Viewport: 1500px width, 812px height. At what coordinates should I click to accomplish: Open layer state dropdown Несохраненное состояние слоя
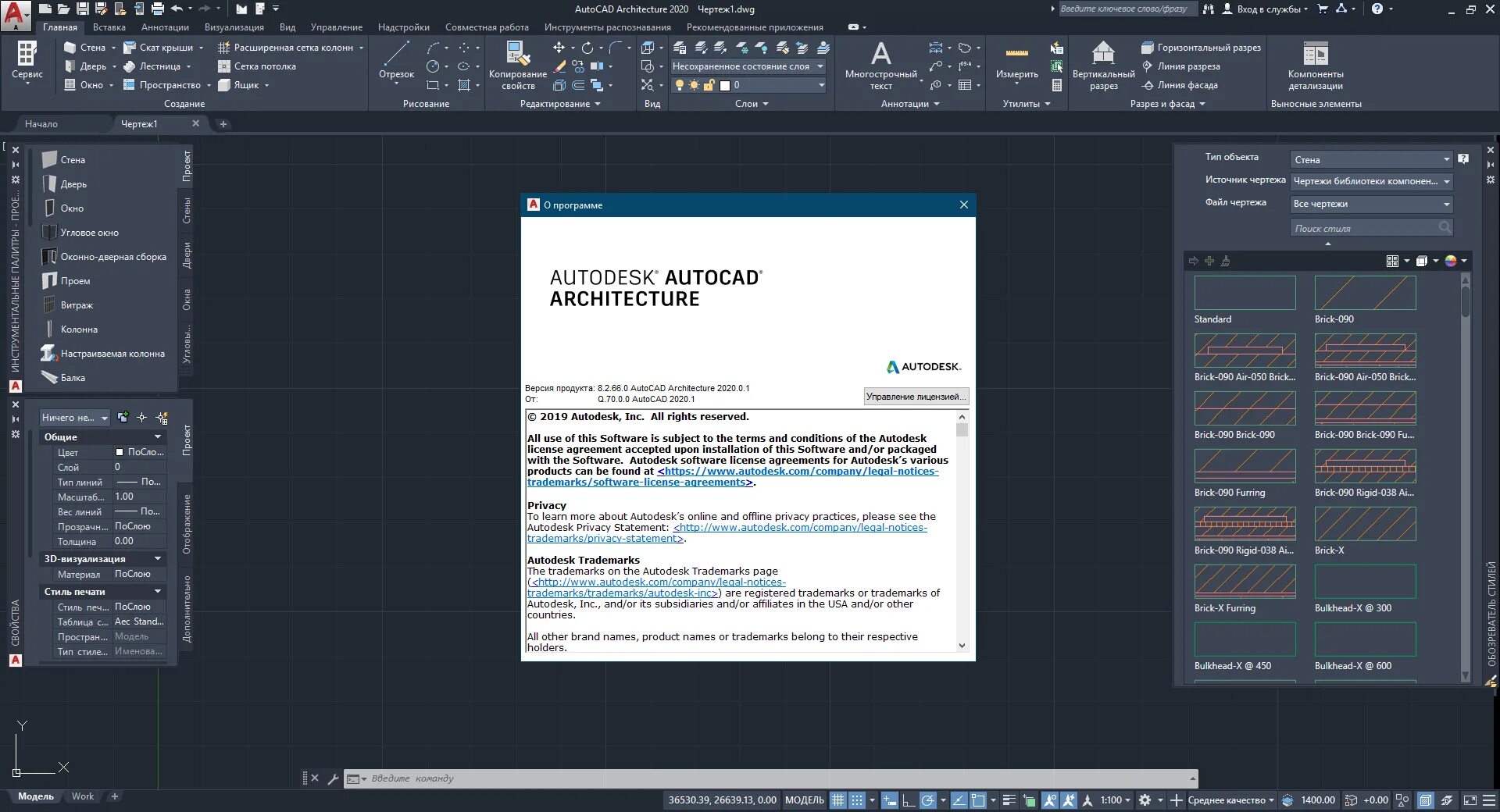(x=748, y=66)
